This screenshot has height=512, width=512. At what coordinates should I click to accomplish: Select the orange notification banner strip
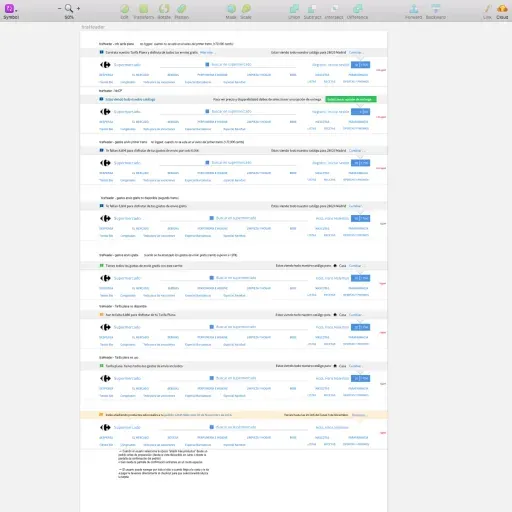pos(234,415)
